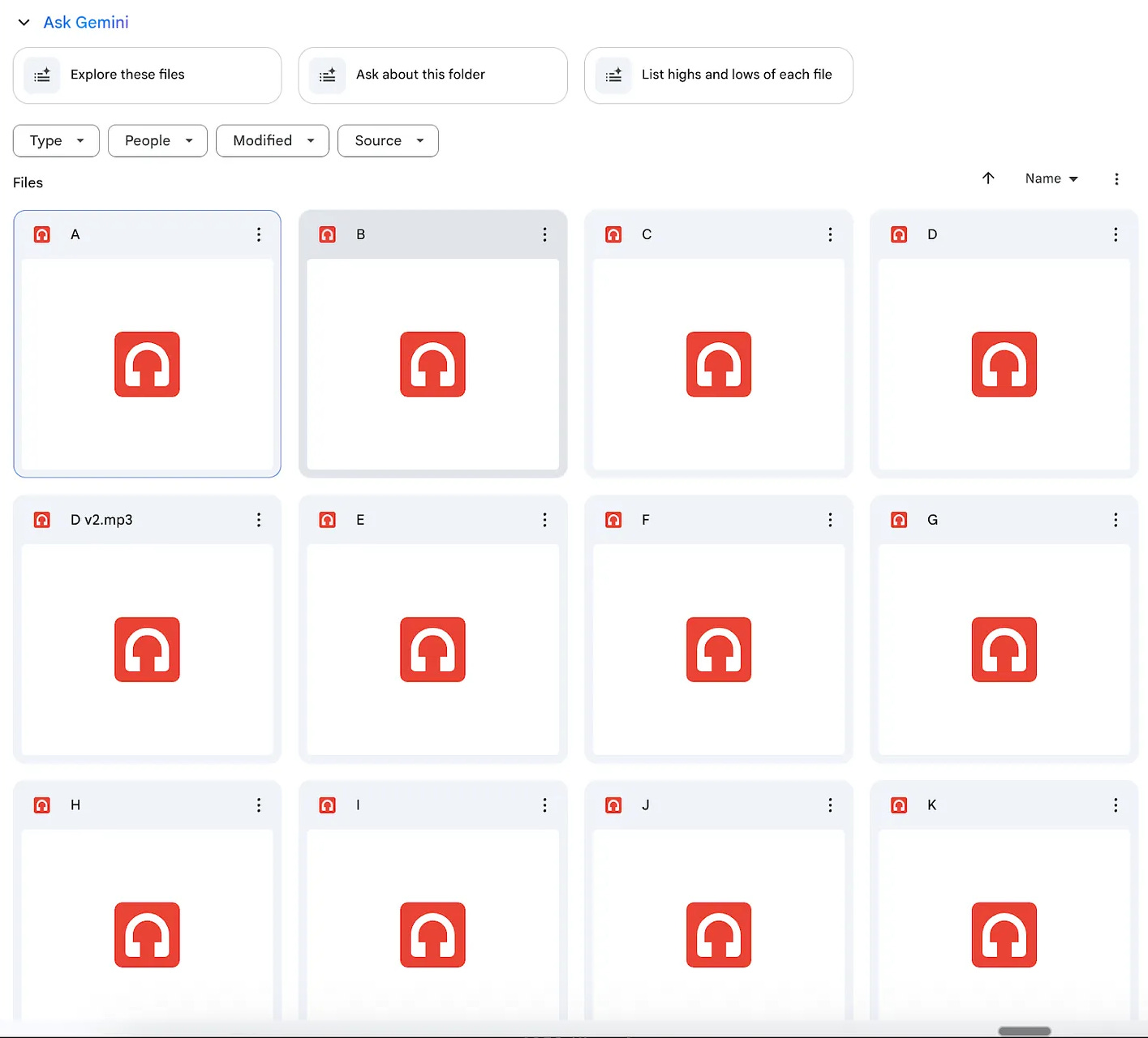Click the horizontal scrollbar handle at bottom
The image size is (1148, 1038).
[1024, 1032]
